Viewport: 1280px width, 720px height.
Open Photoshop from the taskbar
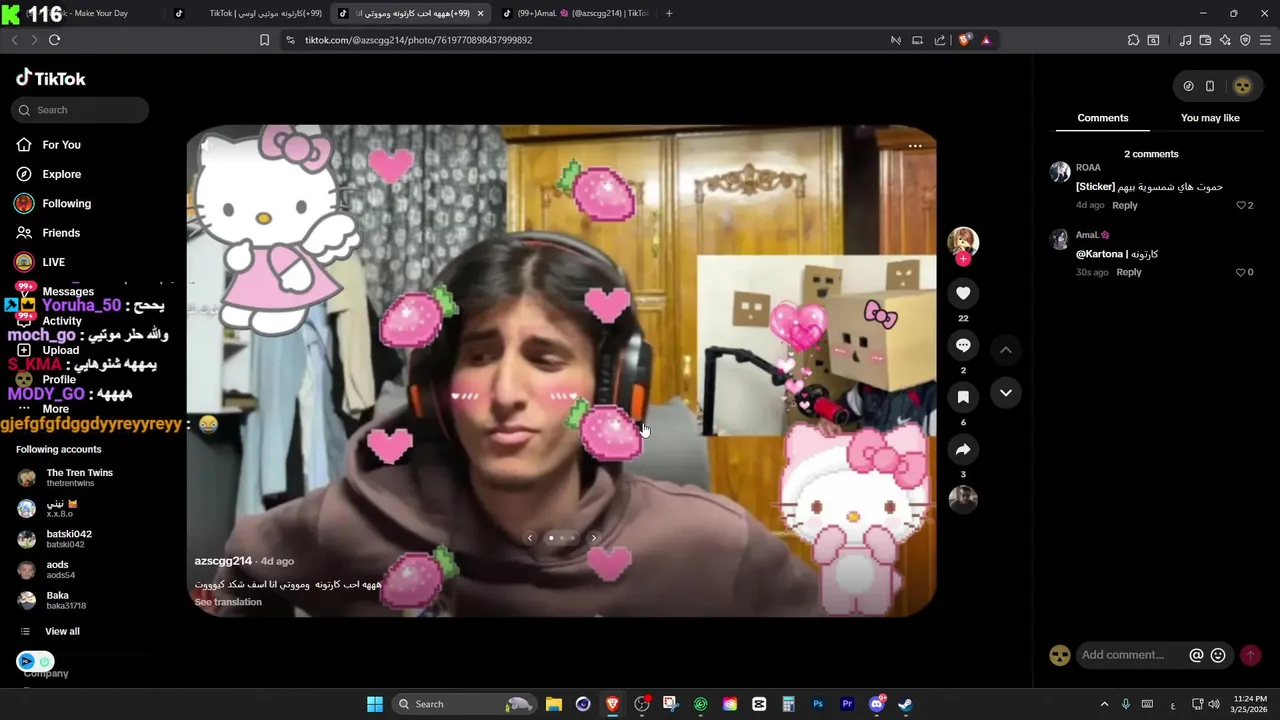click(818, 704)
